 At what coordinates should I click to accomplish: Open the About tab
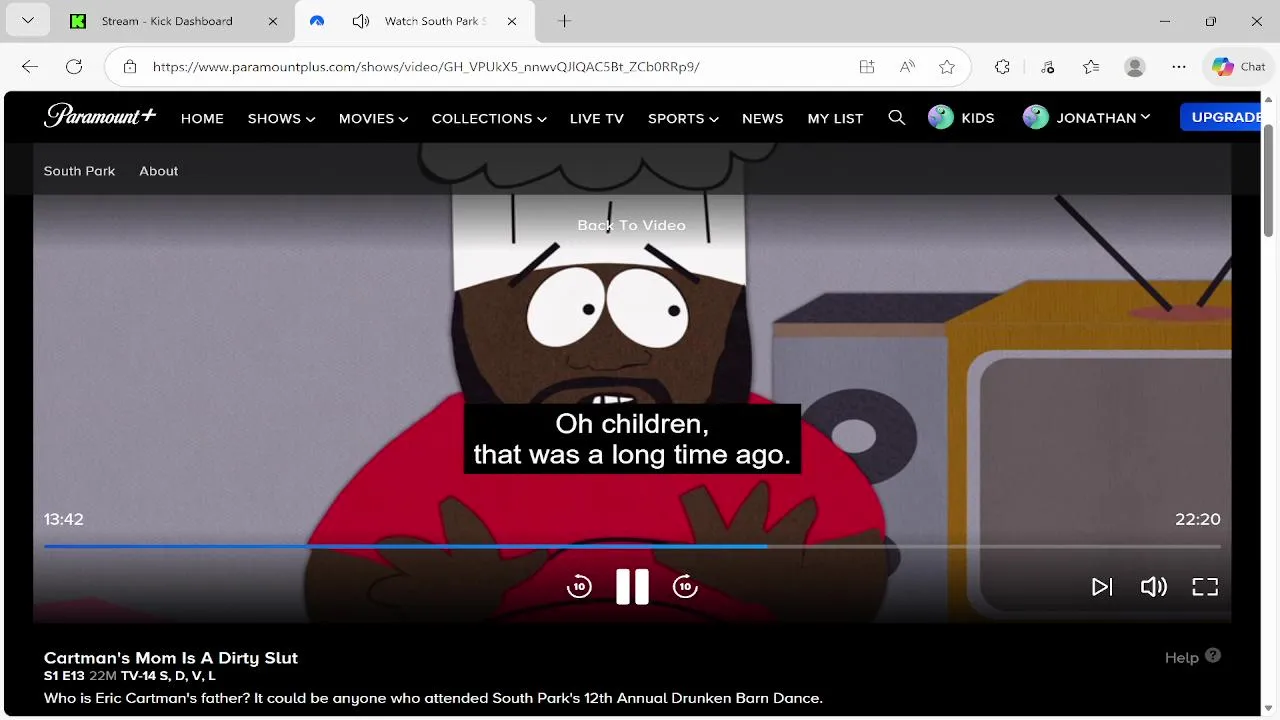coord(159,171)
